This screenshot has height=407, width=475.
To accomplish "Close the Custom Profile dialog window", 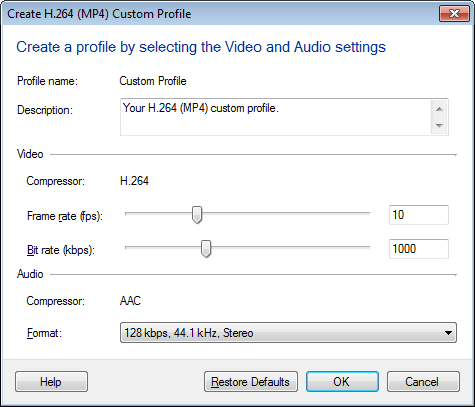I will (454, 14).
